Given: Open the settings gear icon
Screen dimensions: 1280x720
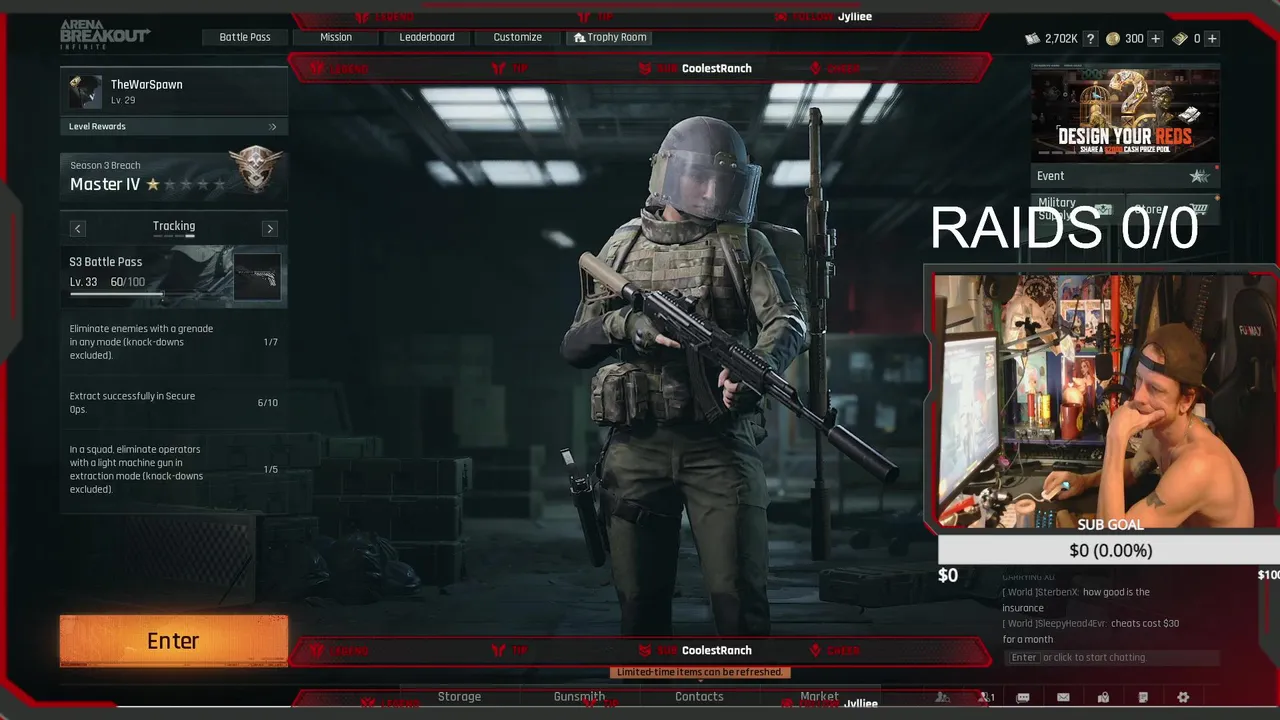Looking at the screenshot, I should click(1183, 697).
